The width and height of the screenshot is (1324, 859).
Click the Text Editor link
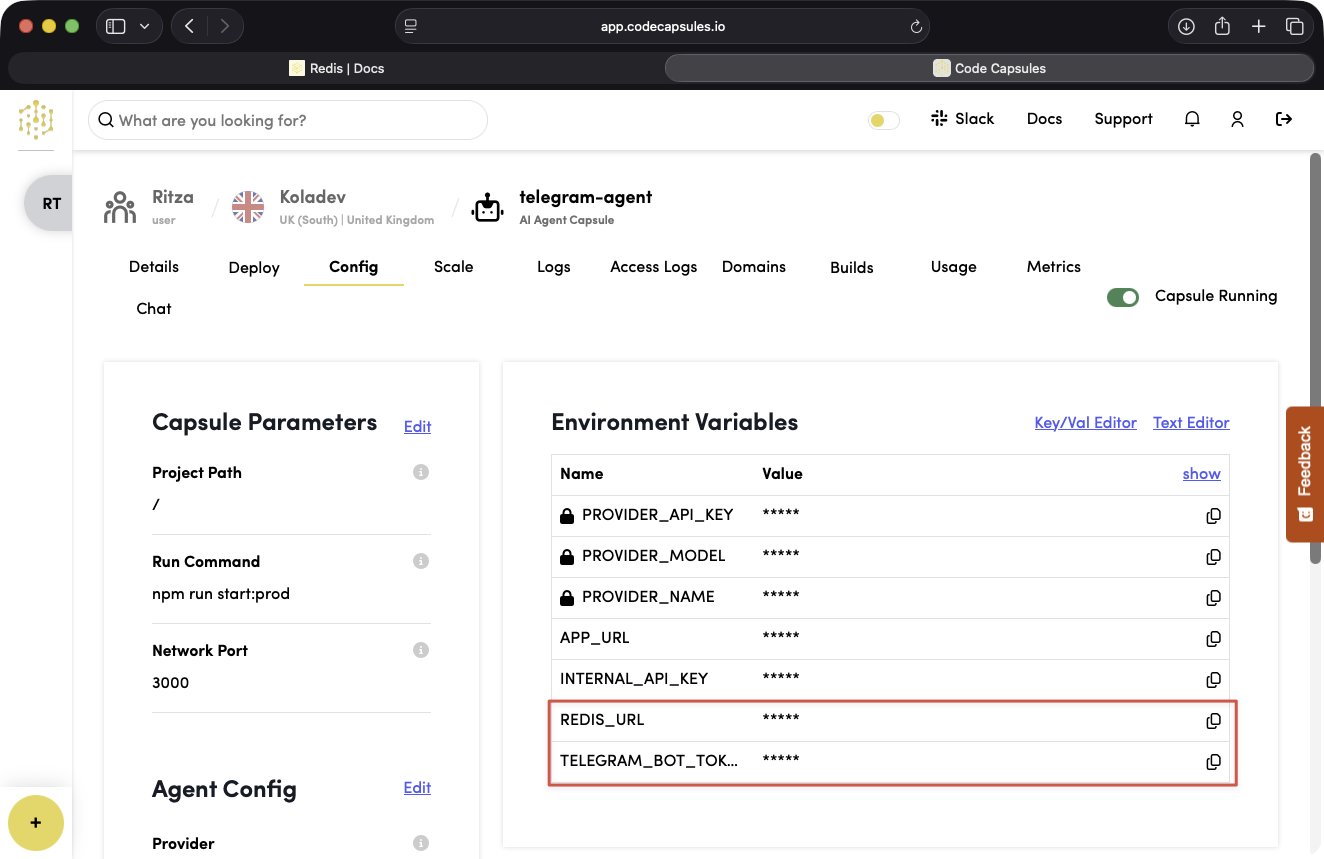click(1191, 423)
